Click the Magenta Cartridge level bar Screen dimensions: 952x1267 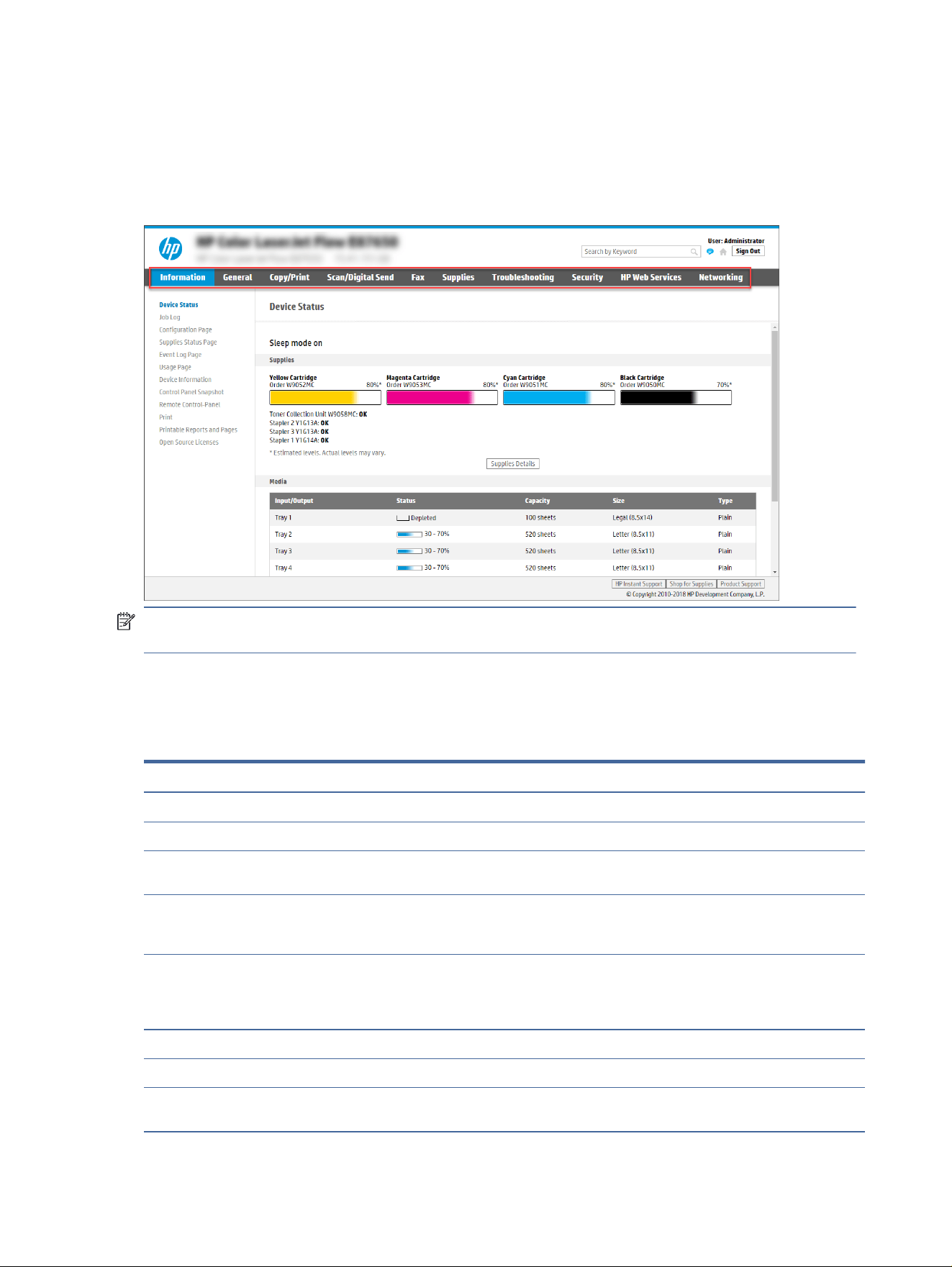(442, 398)
